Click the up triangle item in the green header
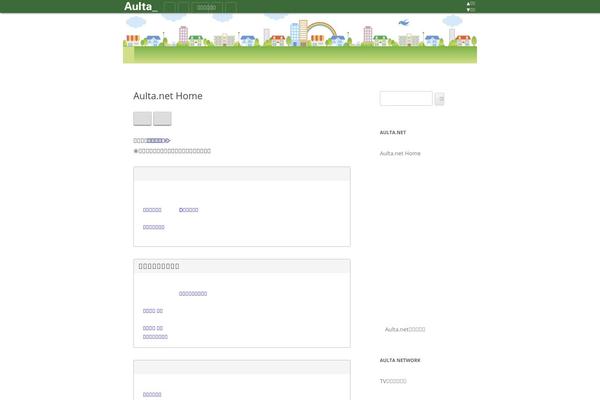Image resolution: width=600 pixels, height=400 pixels. pos(471,3)
